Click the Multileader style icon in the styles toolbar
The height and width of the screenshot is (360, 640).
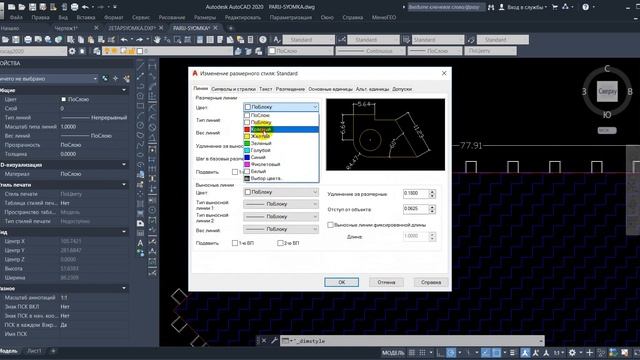point(471,40)
